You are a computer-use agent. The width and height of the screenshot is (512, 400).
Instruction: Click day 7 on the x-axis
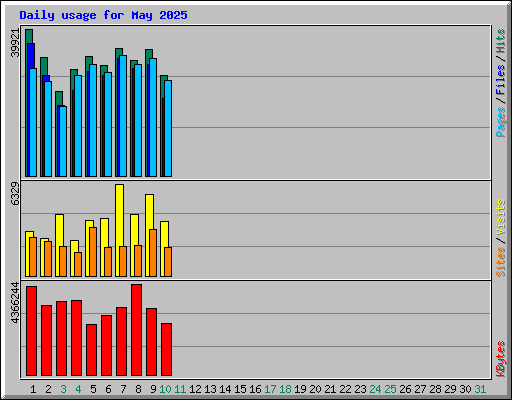[123, 389]
